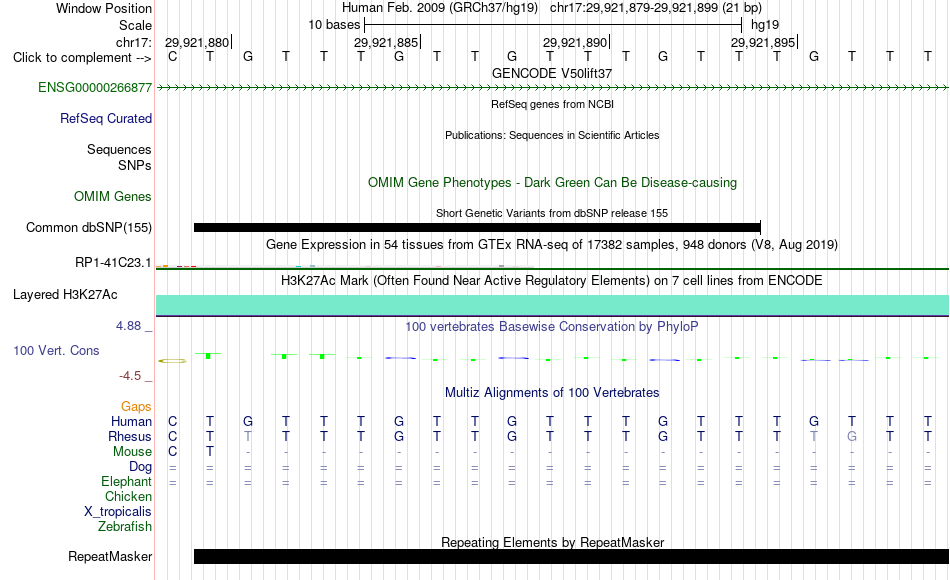Click the first base C in sequence row
Image resolution: width=950 pixels, height=580 pixels.
tap(173, 57)
